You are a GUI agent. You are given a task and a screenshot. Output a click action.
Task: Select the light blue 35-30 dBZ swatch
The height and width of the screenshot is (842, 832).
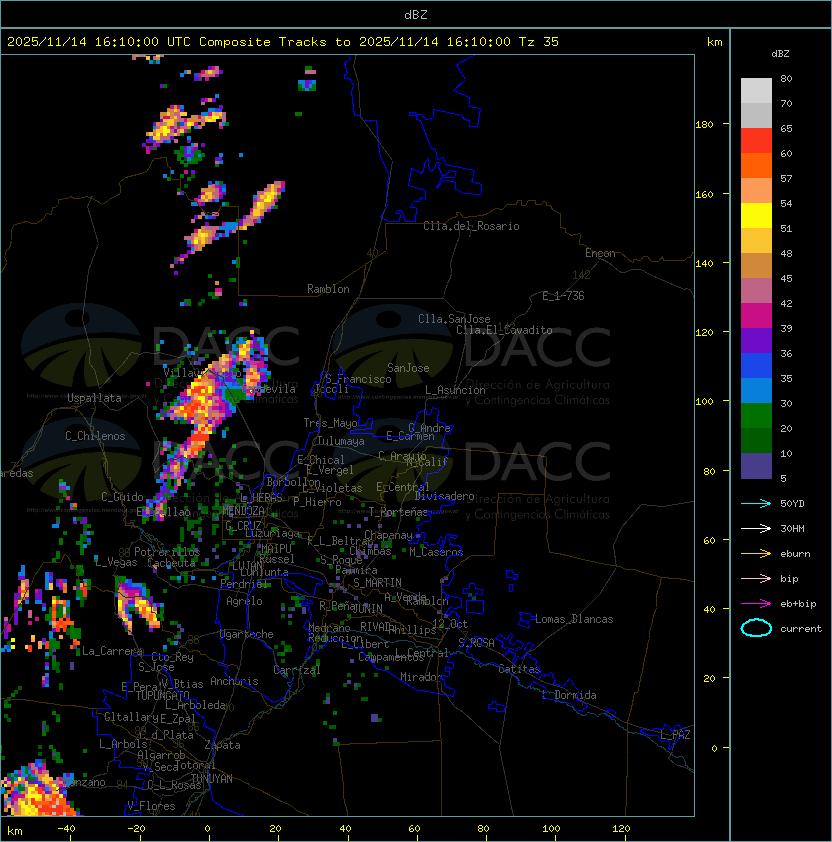coord(756,390)
